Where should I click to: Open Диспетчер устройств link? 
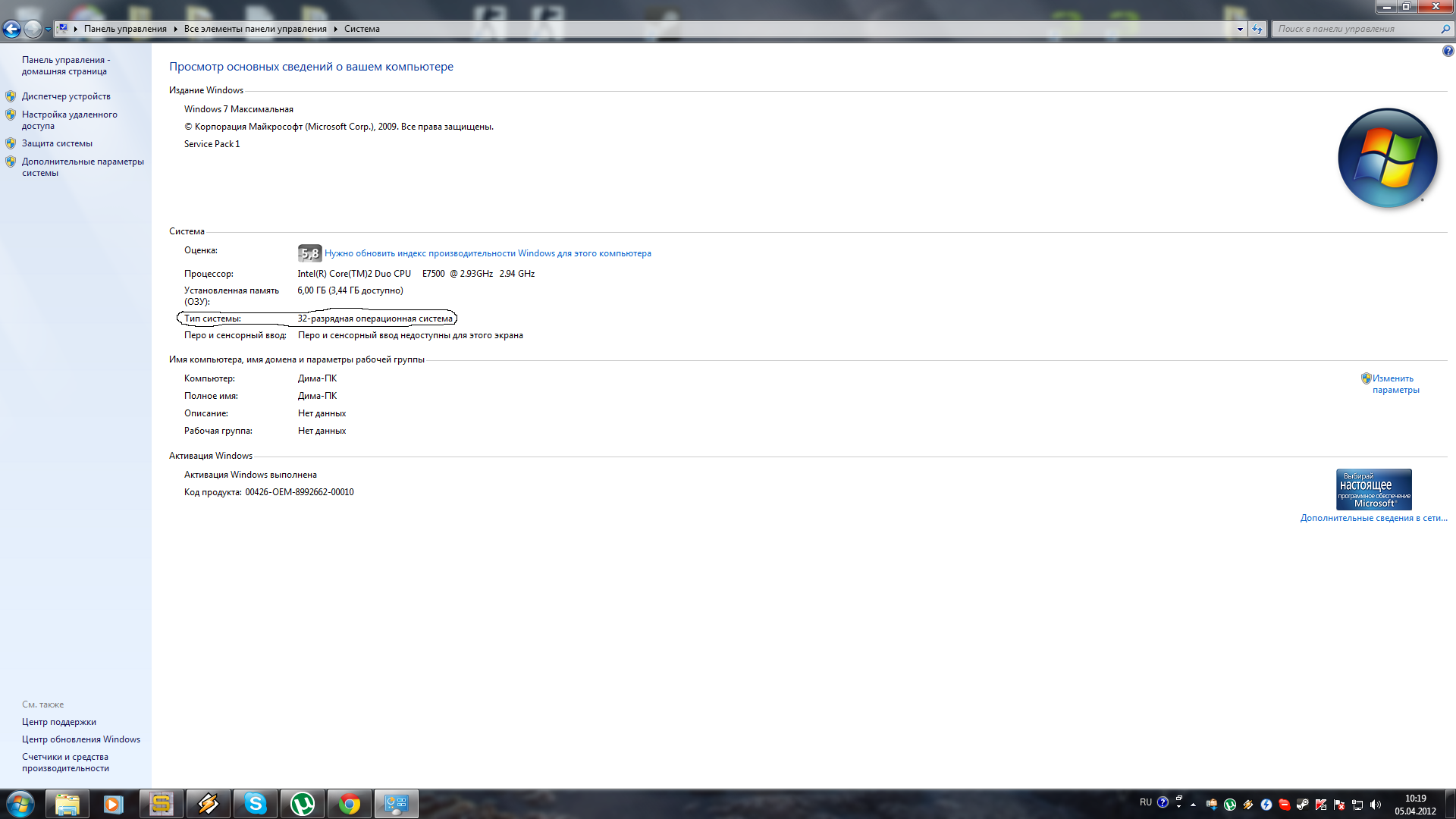[x=66, y=96]
